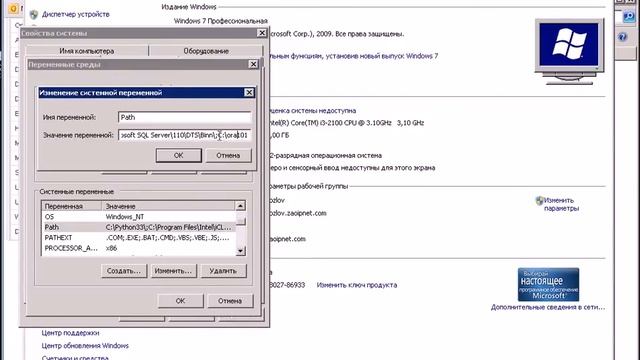Click the Windows logo monitor image
Screen dimensions: 640x360
[569, 51]
